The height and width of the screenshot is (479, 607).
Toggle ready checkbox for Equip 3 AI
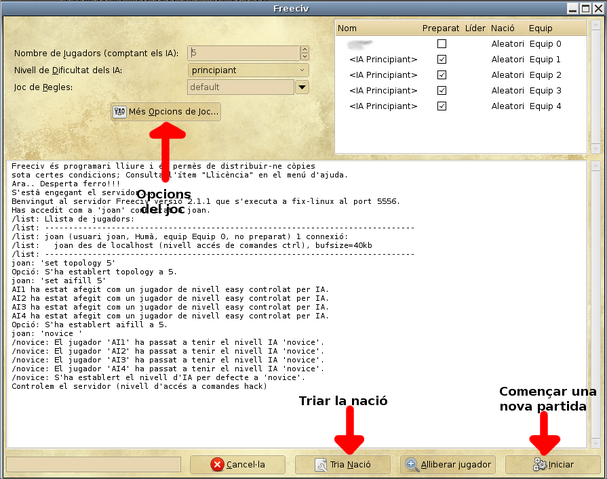tap(441, 90)
